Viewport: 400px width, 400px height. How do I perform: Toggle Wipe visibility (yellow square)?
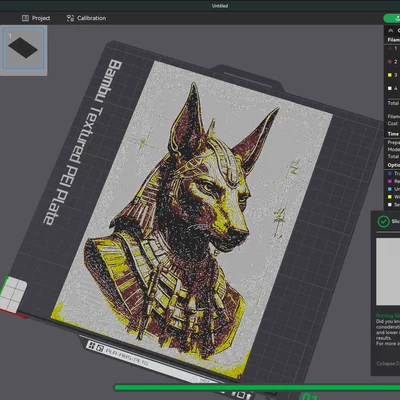(x=389, y=197)
